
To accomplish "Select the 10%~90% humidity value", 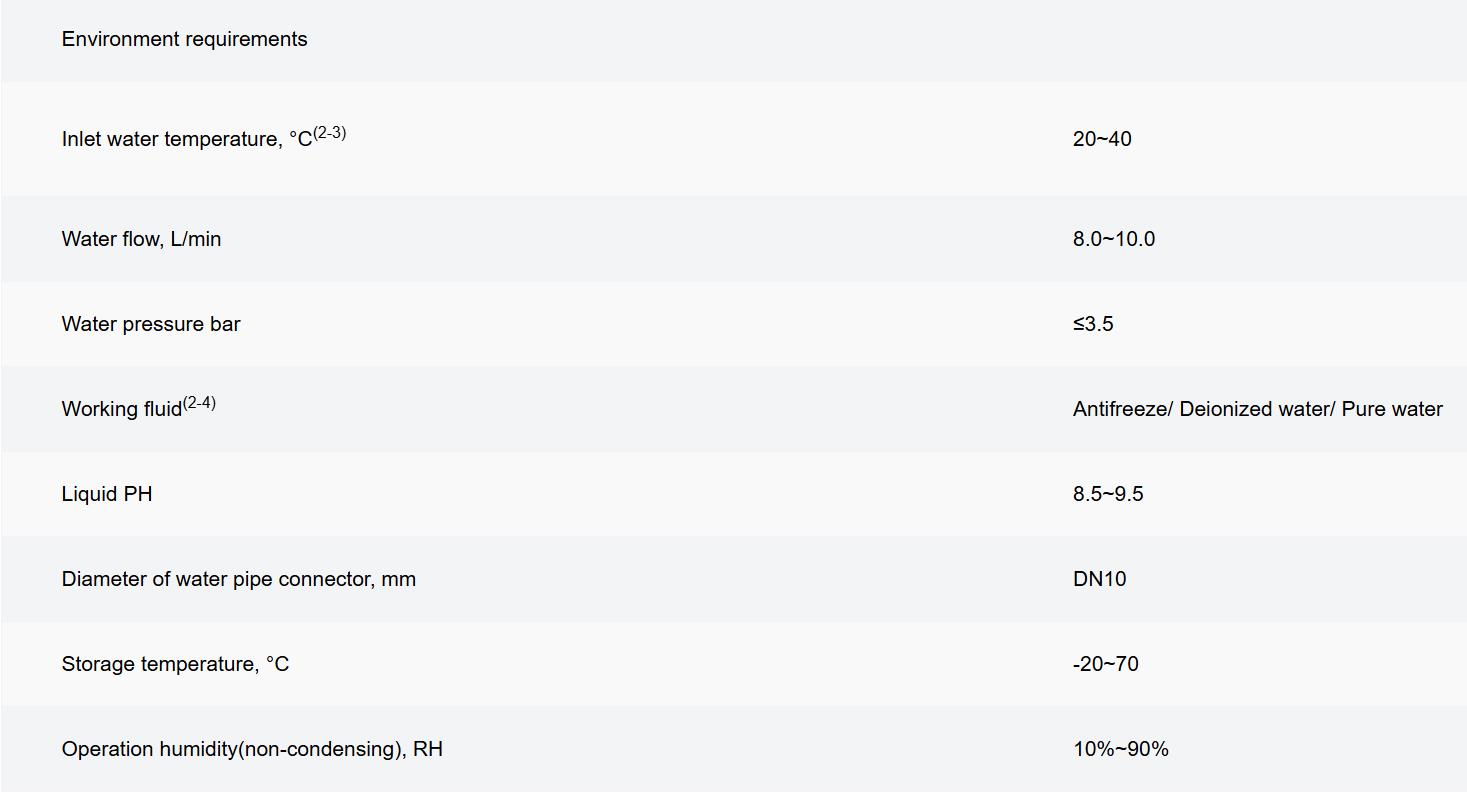I will pyautogui.click(x=1120, y=749).
